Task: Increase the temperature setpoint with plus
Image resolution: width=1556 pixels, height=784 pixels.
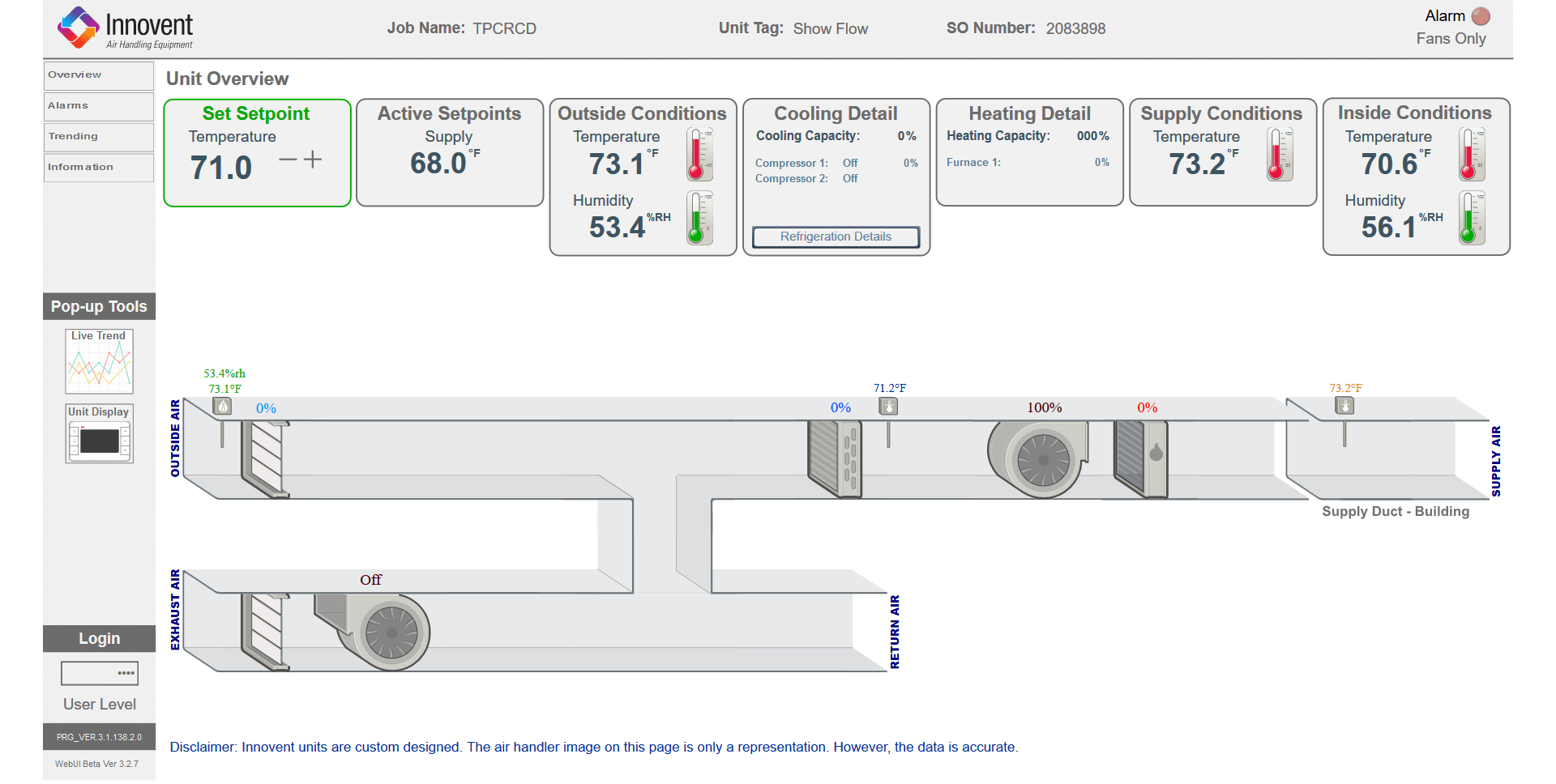Action: pyautogui.click(x=313, y=160)
